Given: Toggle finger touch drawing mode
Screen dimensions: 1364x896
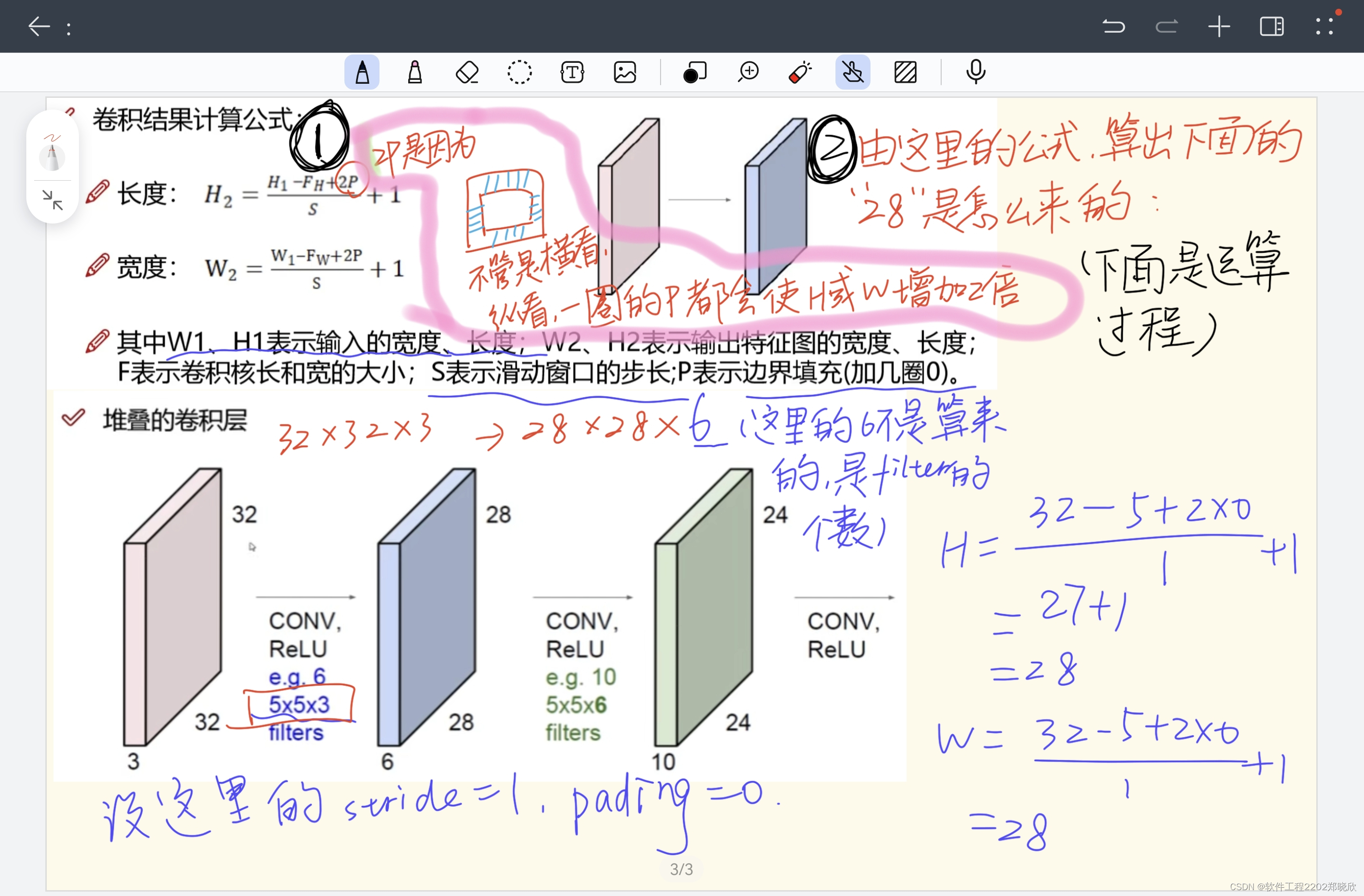Looking at the screenshot, I should click(x=852, y=72).
